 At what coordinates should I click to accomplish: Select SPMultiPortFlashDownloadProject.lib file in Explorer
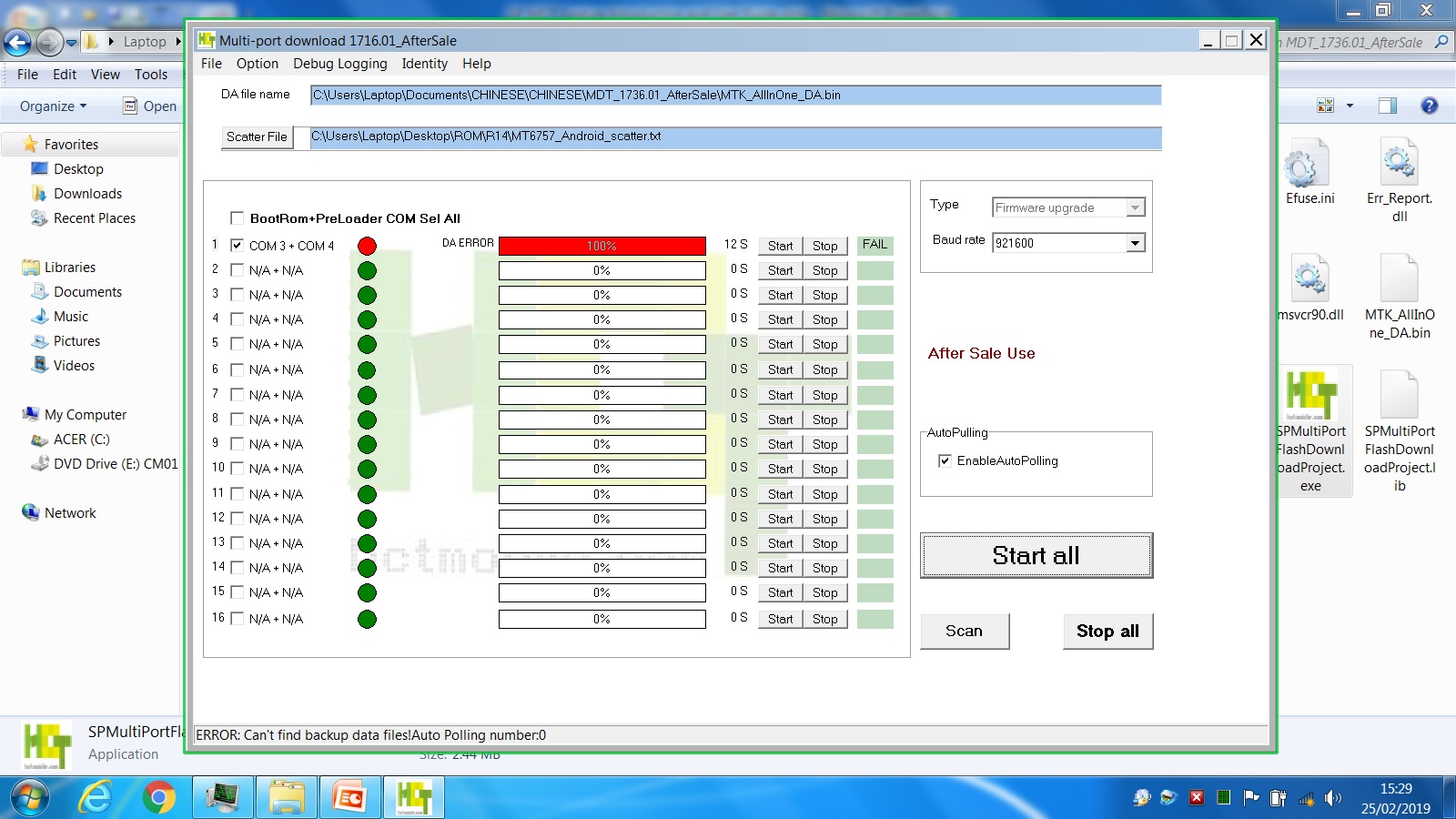(x=1400, y=431)
